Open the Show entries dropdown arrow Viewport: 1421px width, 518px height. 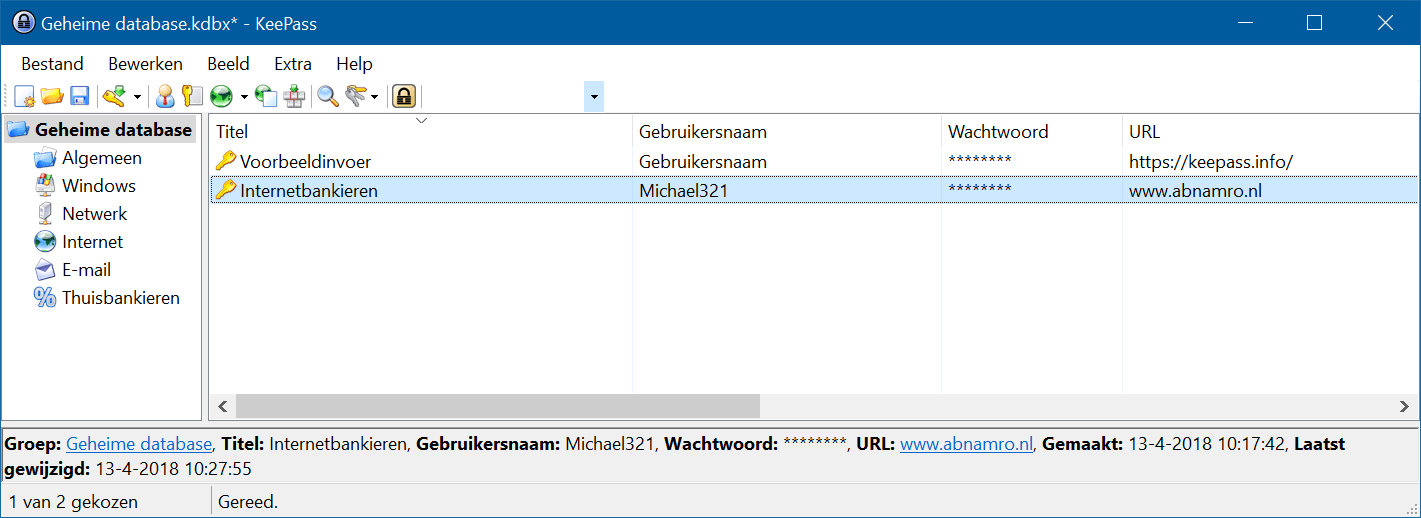click(x=375, y=97)
